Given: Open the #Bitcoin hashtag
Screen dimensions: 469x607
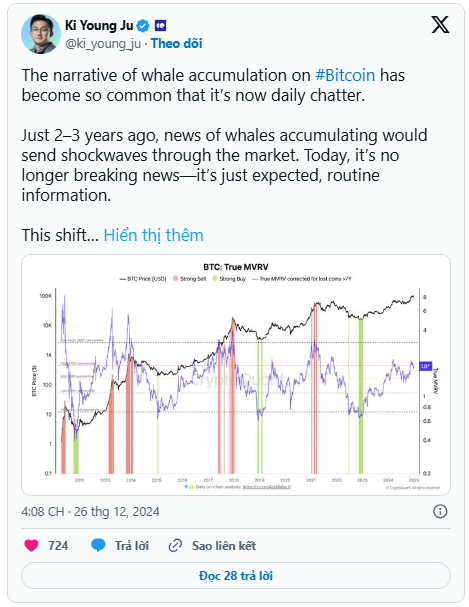Looking at the screenshot, I should [x=345, y=75].
